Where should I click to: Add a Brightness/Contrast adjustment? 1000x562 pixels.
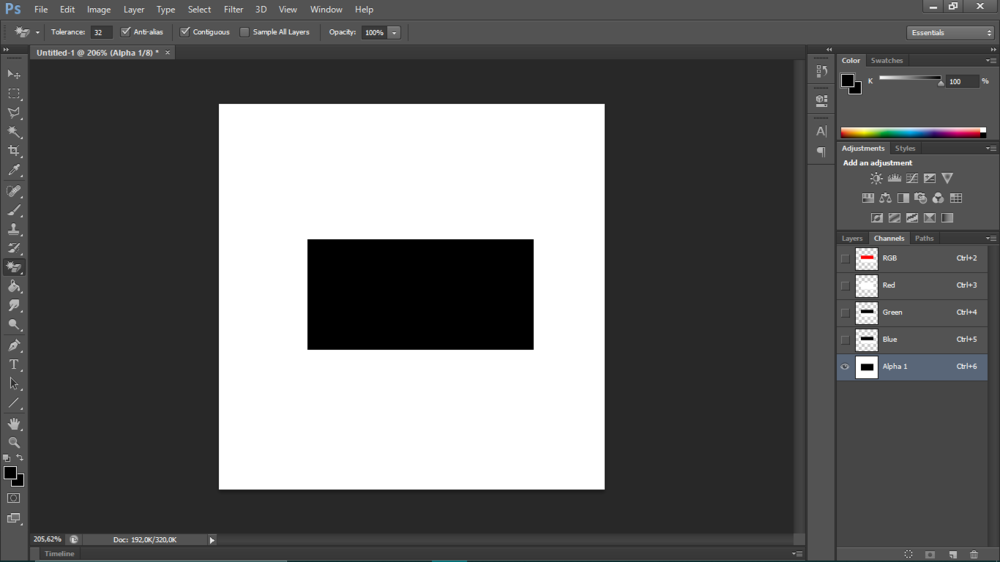pos(876,179)
